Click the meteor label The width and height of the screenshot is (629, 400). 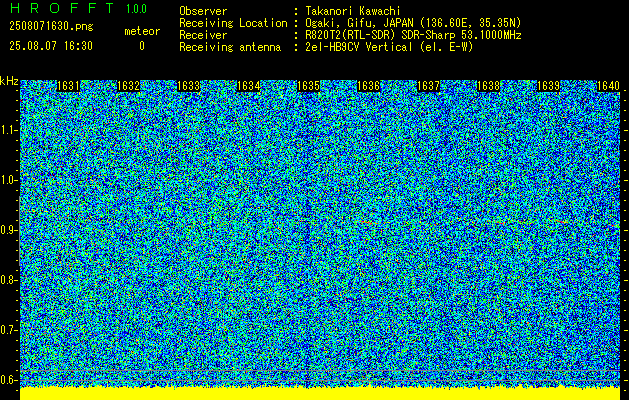tap(142, 31)
